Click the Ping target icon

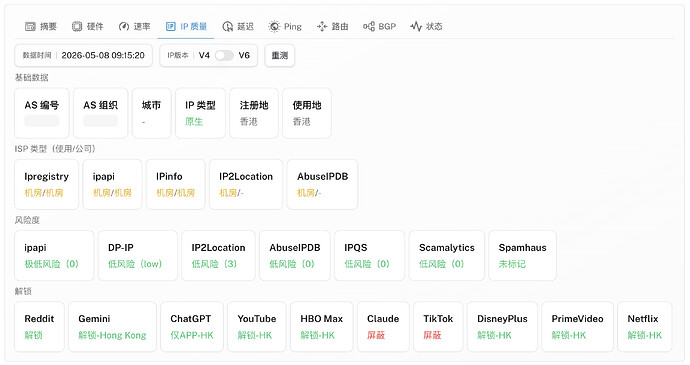pos(274,26)
